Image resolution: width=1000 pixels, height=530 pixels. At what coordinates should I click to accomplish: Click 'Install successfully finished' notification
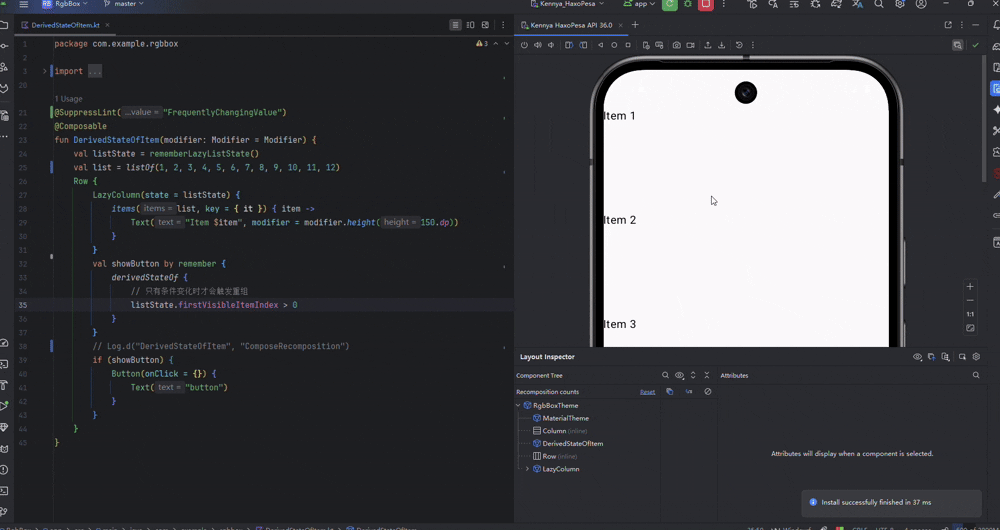point(891,503)
